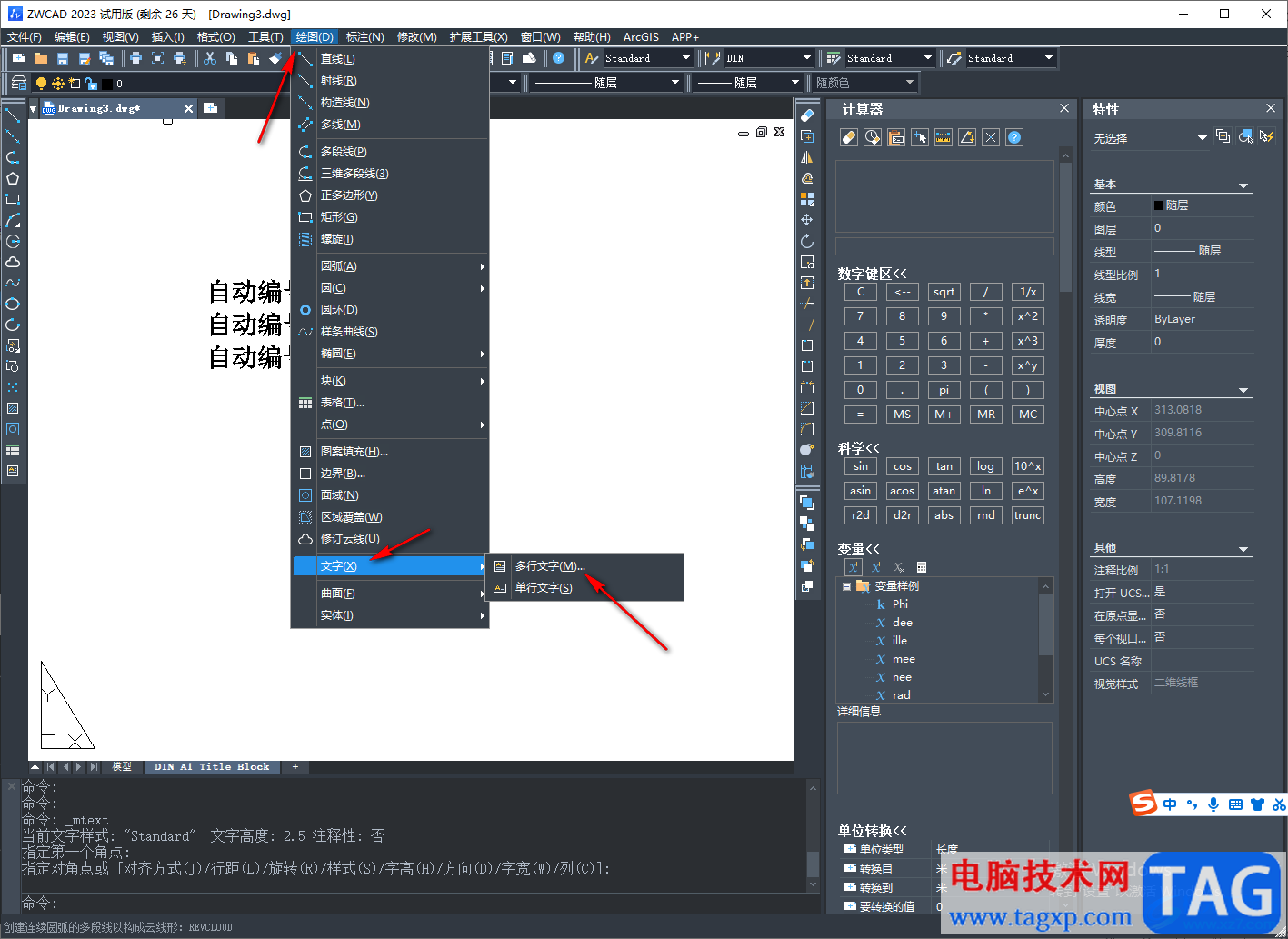This screenshot has height=939, width=1288.
Task: Select the Spline tool in left toolbar
Action: click(13, 283)
